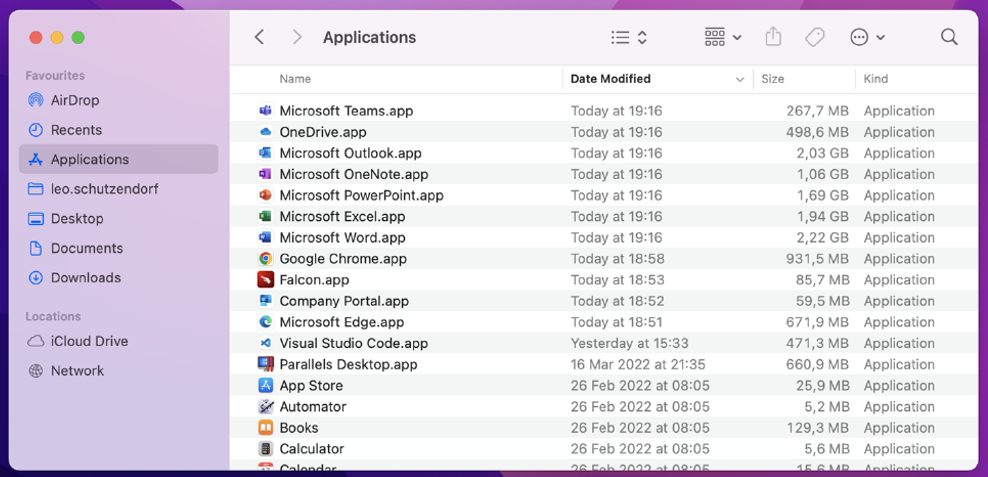The image size is (988, 477).
Task: Select Applications in the sidebar
Action: pos(118,159)
